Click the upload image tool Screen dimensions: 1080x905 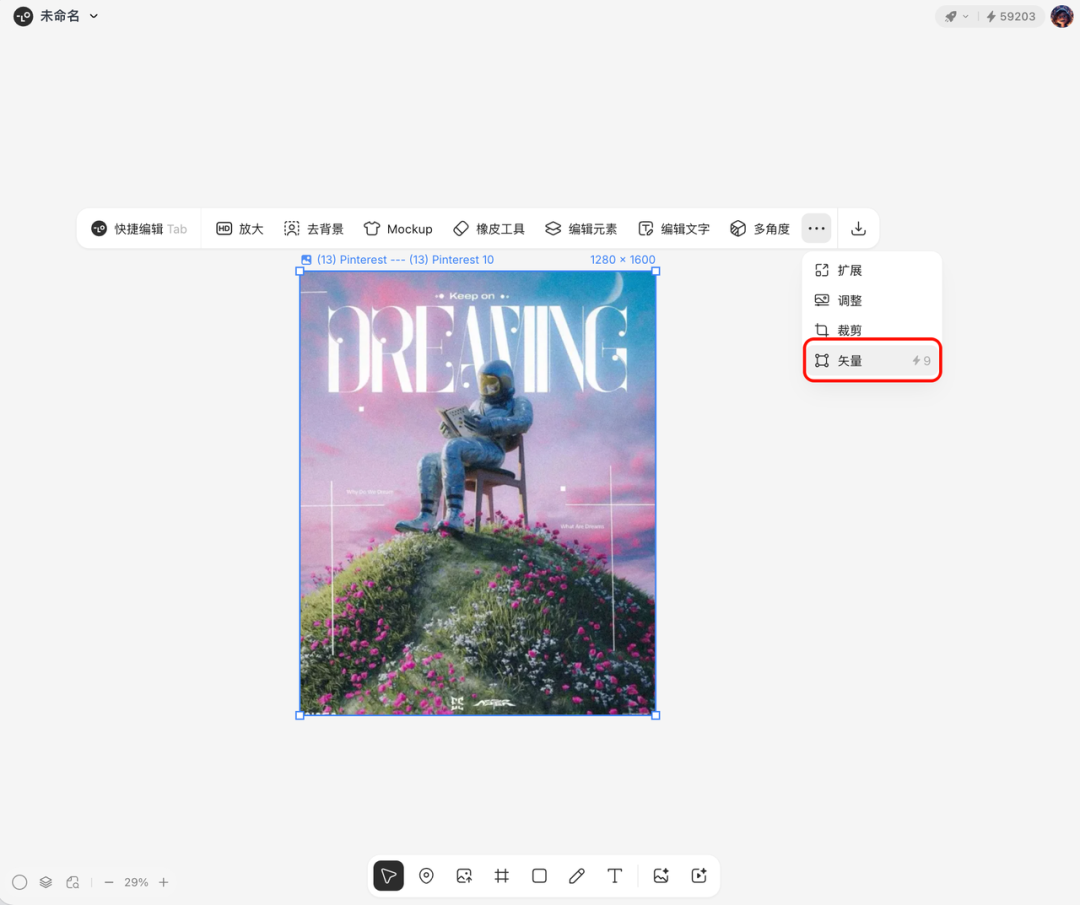(464, 875)
